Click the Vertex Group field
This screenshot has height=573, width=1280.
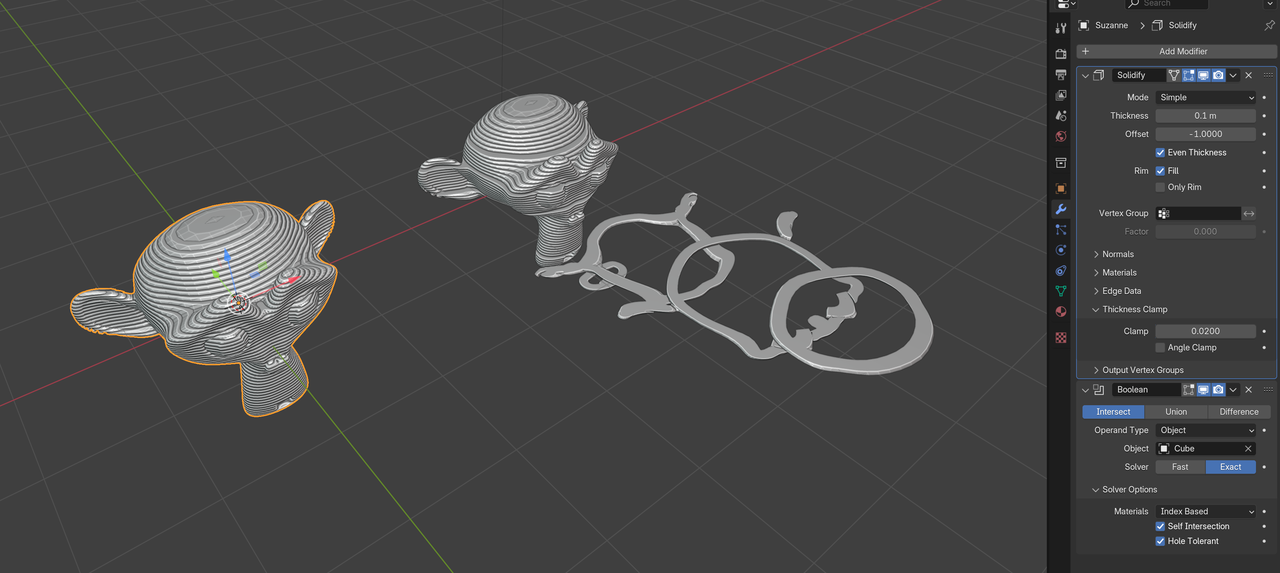click(x=1198, y=213)
